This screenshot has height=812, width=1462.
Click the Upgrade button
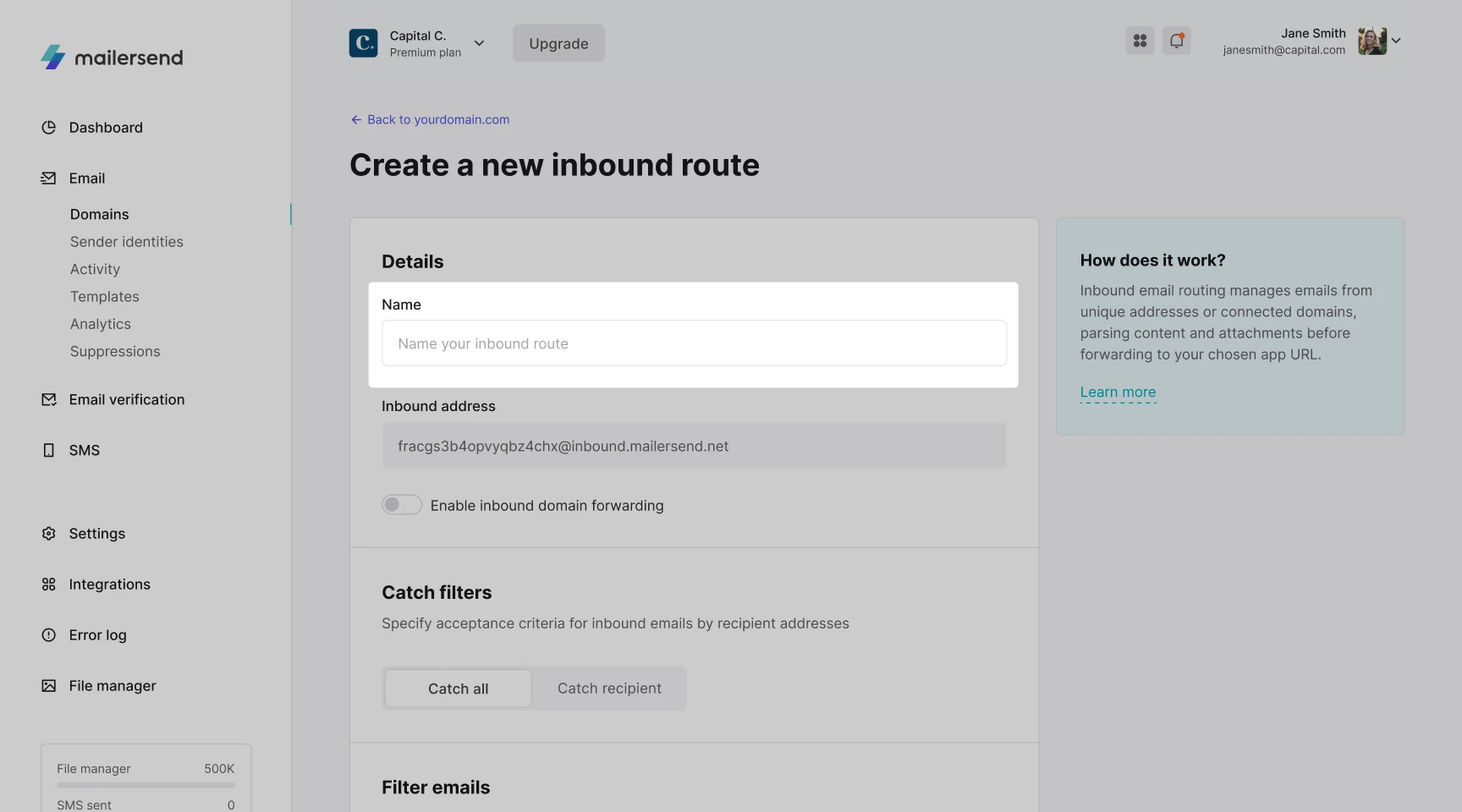[558, 43]
